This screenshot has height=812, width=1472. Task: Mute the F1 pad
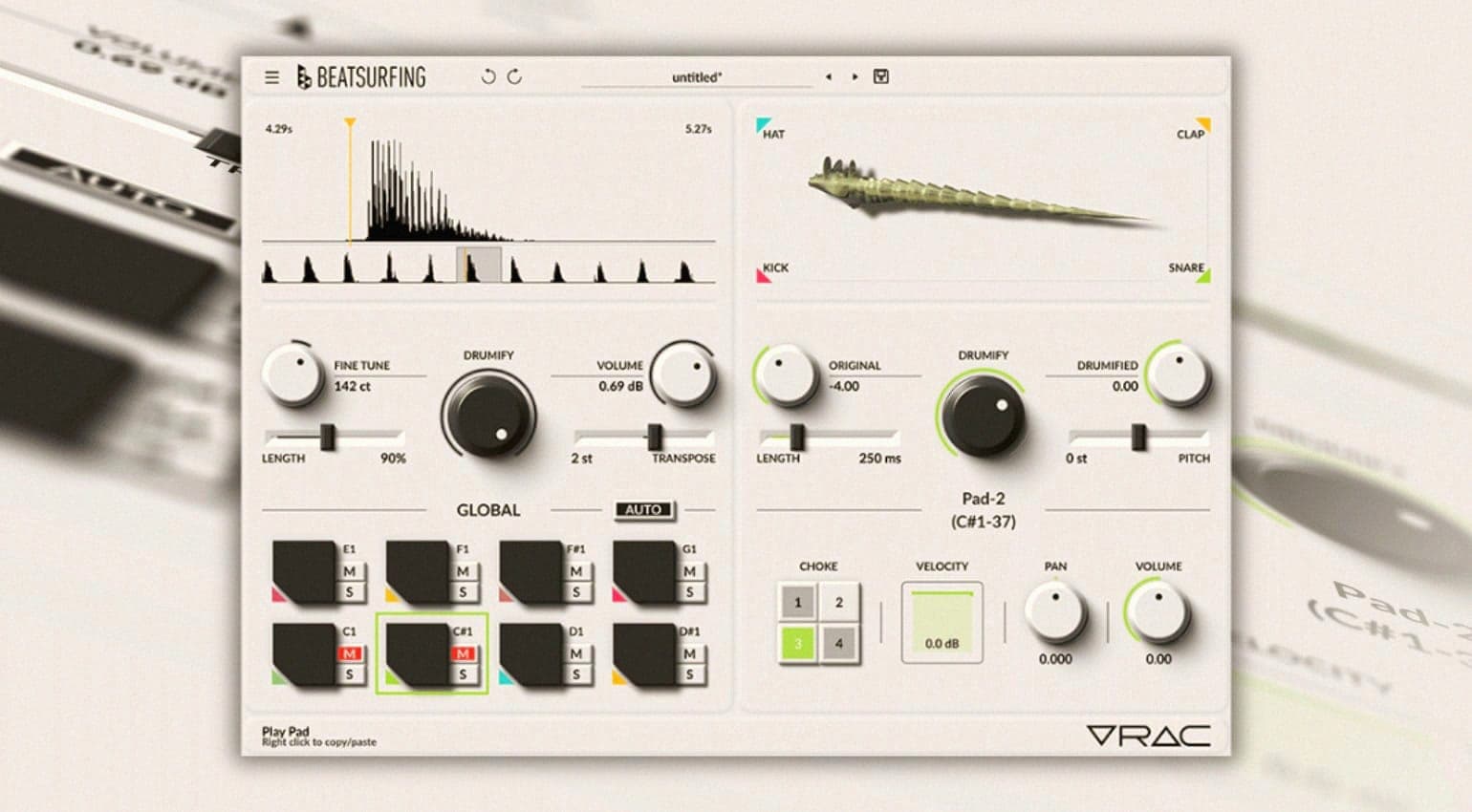pos(464,571)
